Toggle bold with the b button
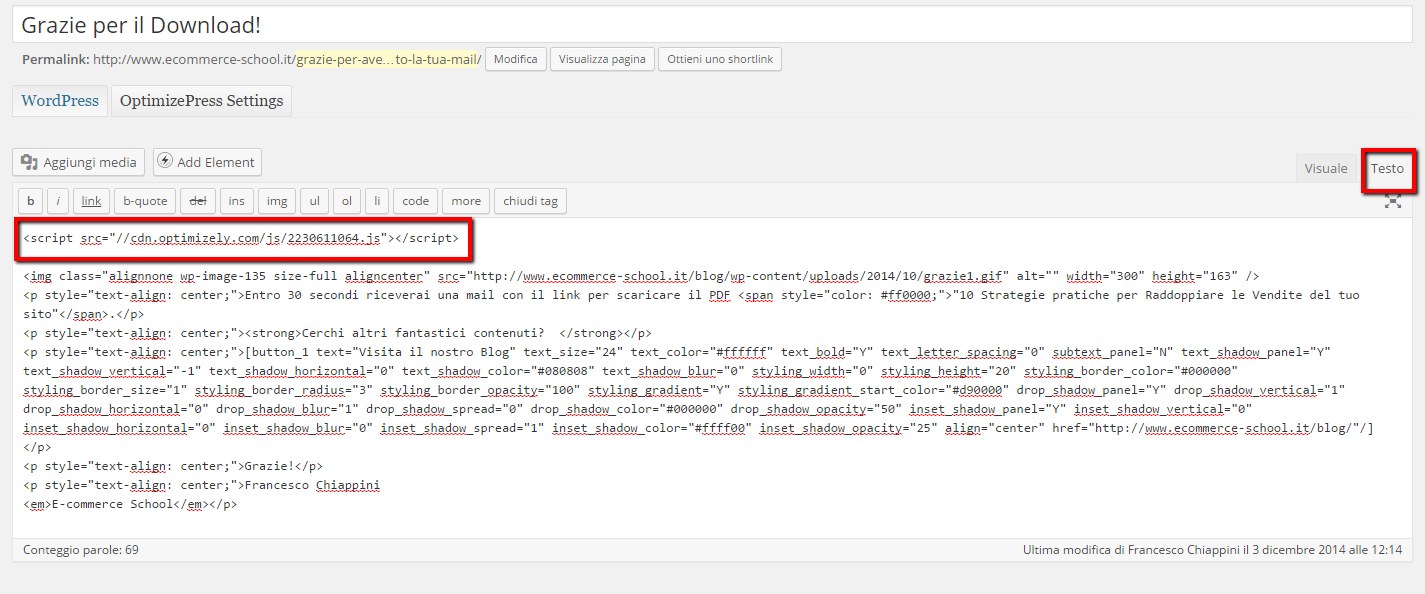 pyautogui.click(x=30, y=201)
